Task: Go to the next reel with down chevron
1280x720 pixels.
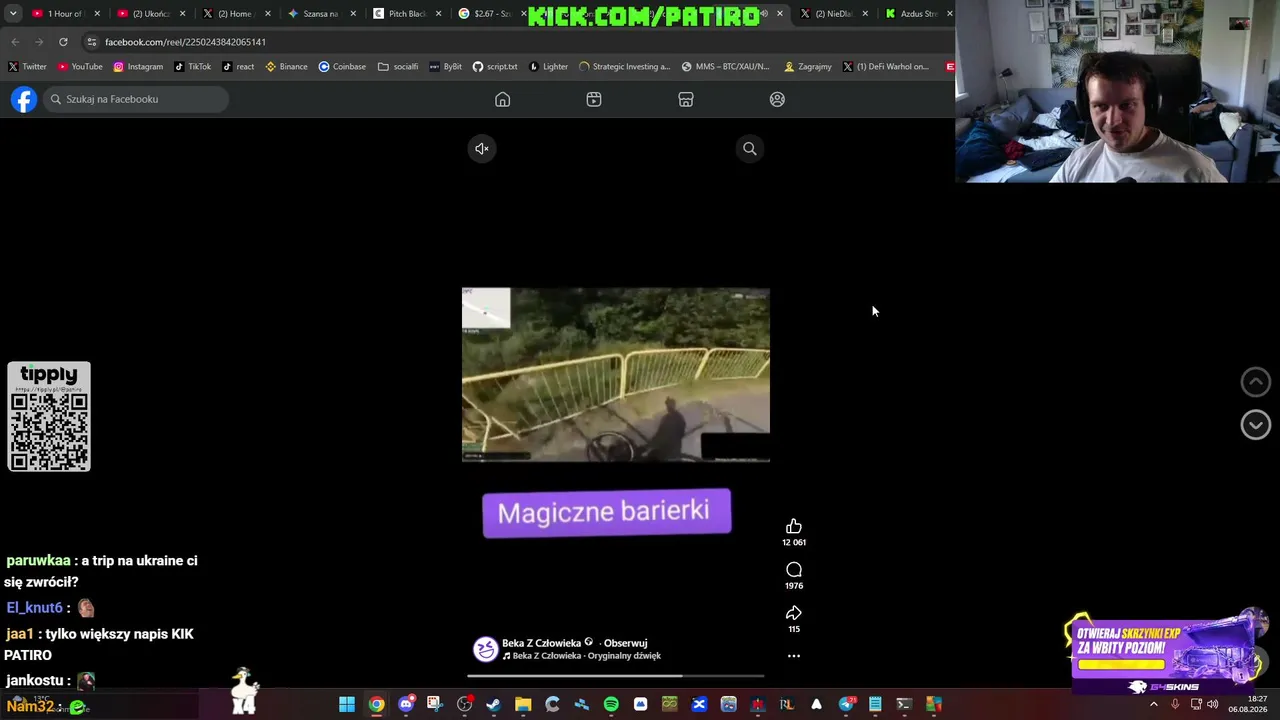Action: click(1255, 425)
